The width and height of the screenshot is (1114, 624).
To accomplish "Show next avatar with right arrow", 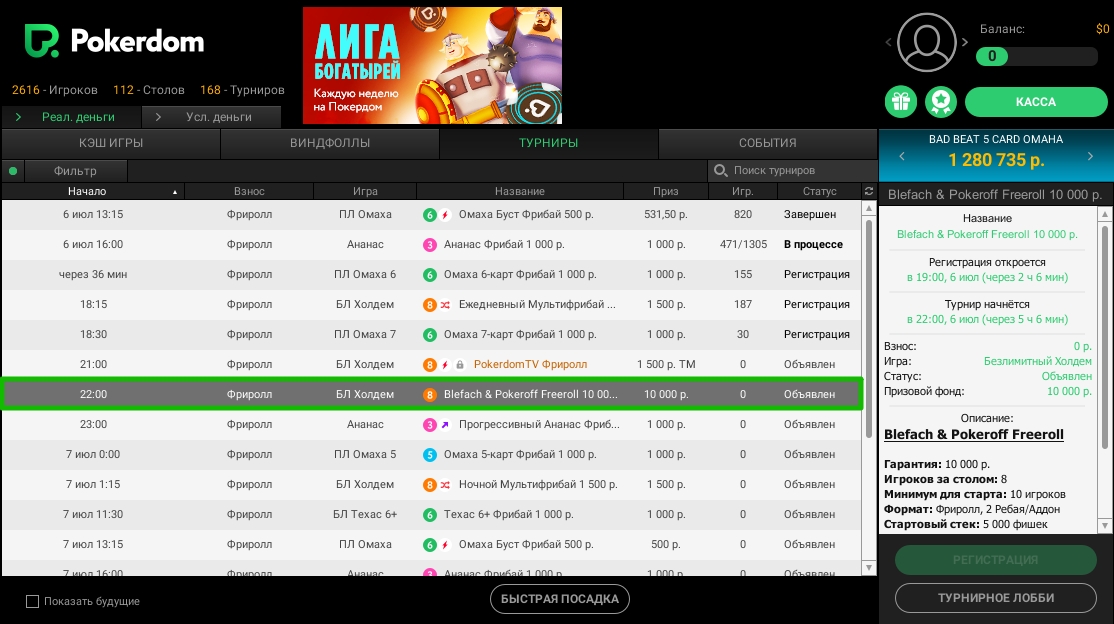I will (965, 42).
